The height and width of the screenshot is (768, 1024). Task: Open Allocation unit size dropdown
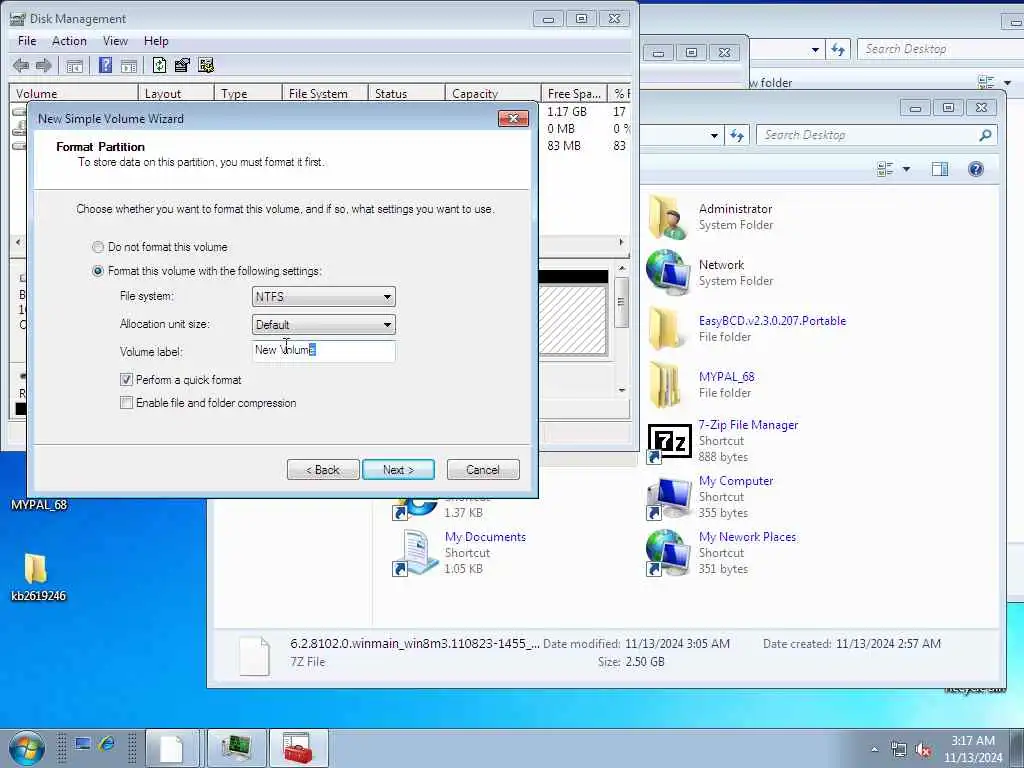(324, 325)
